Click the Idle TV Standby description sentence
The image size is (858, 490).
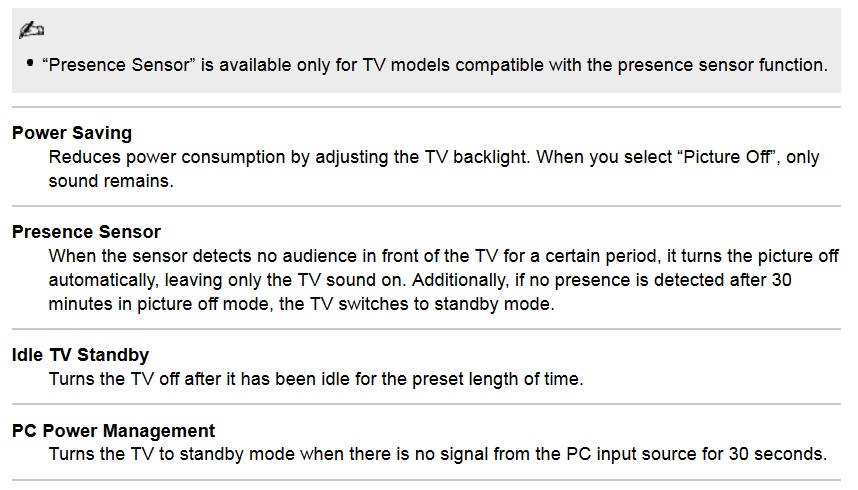(x=315, y=380)
